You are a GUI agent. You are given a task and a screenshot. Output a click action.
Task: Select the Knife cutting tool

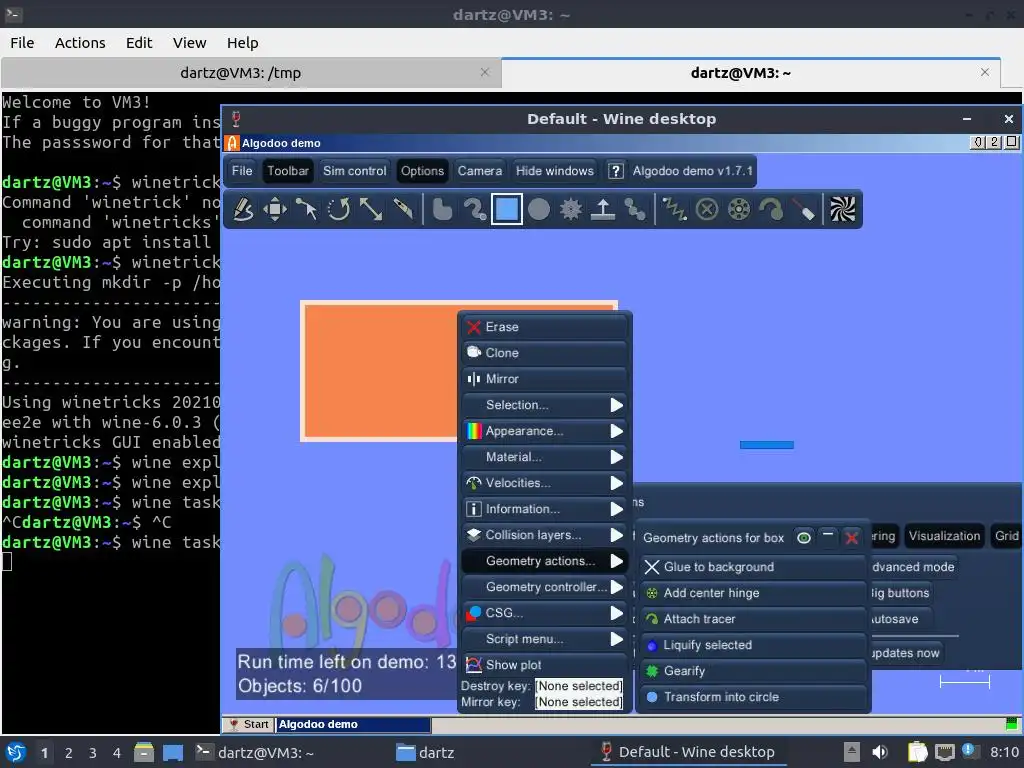click(x=403, y=210)
